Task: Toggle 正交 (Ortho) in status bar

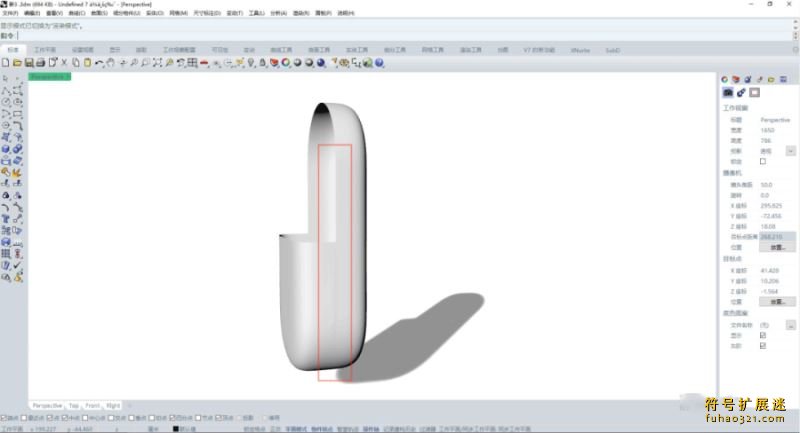Action: 276,429
